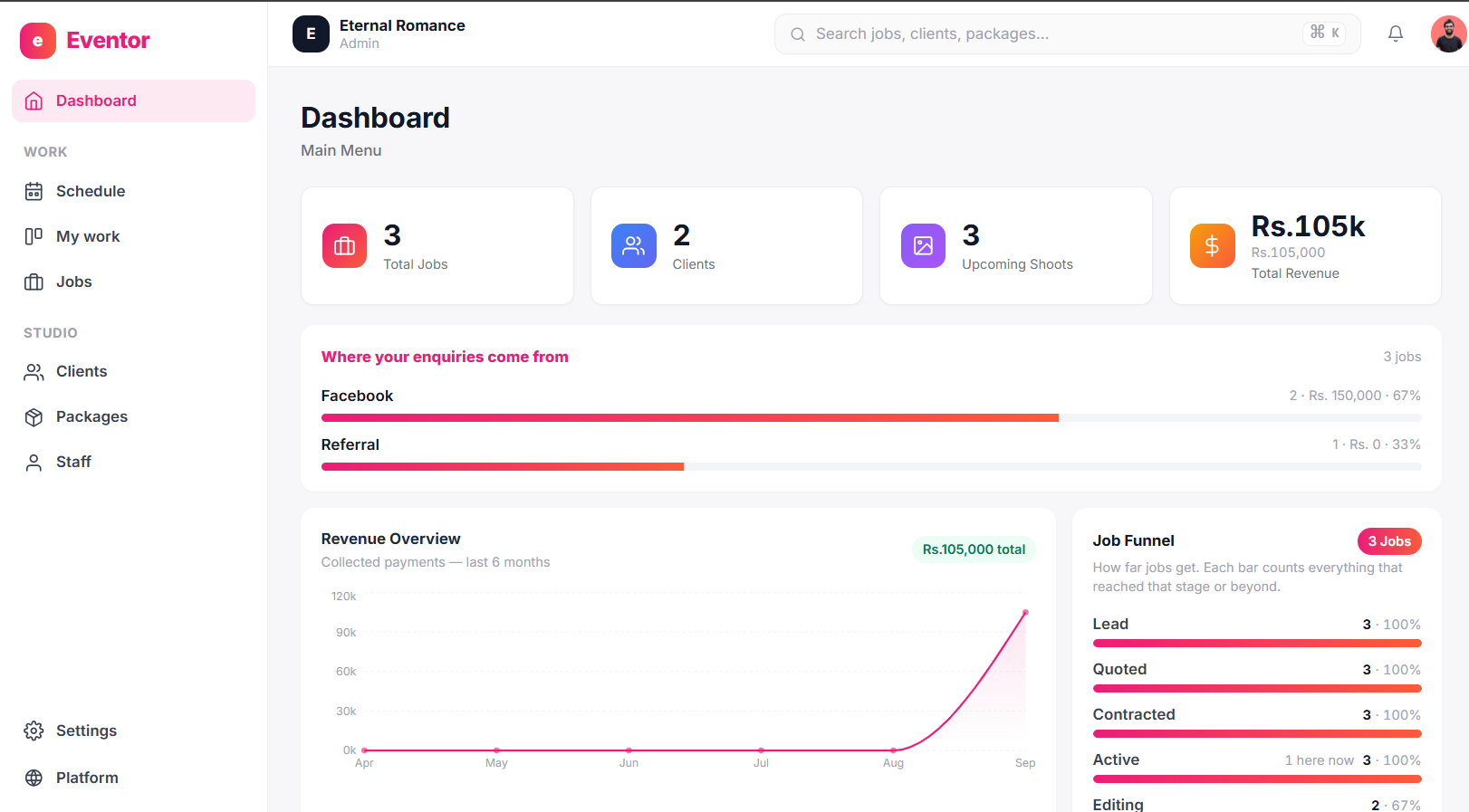Click the Total Revenue dollar icon
Viewport: 1469px width, 812px height.
click(x=1213, y=246)
